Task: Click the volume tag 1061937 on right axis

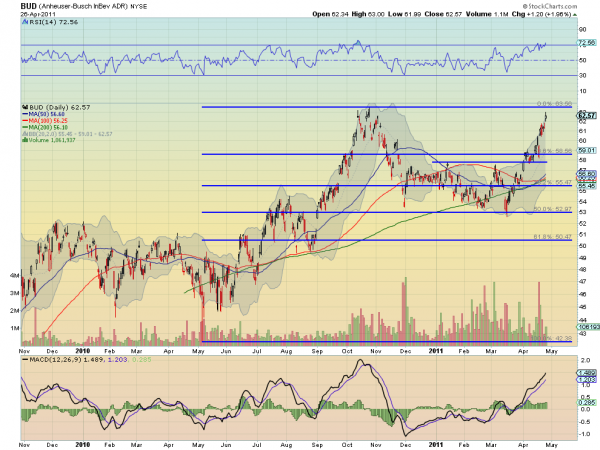Action: [588, 327]
